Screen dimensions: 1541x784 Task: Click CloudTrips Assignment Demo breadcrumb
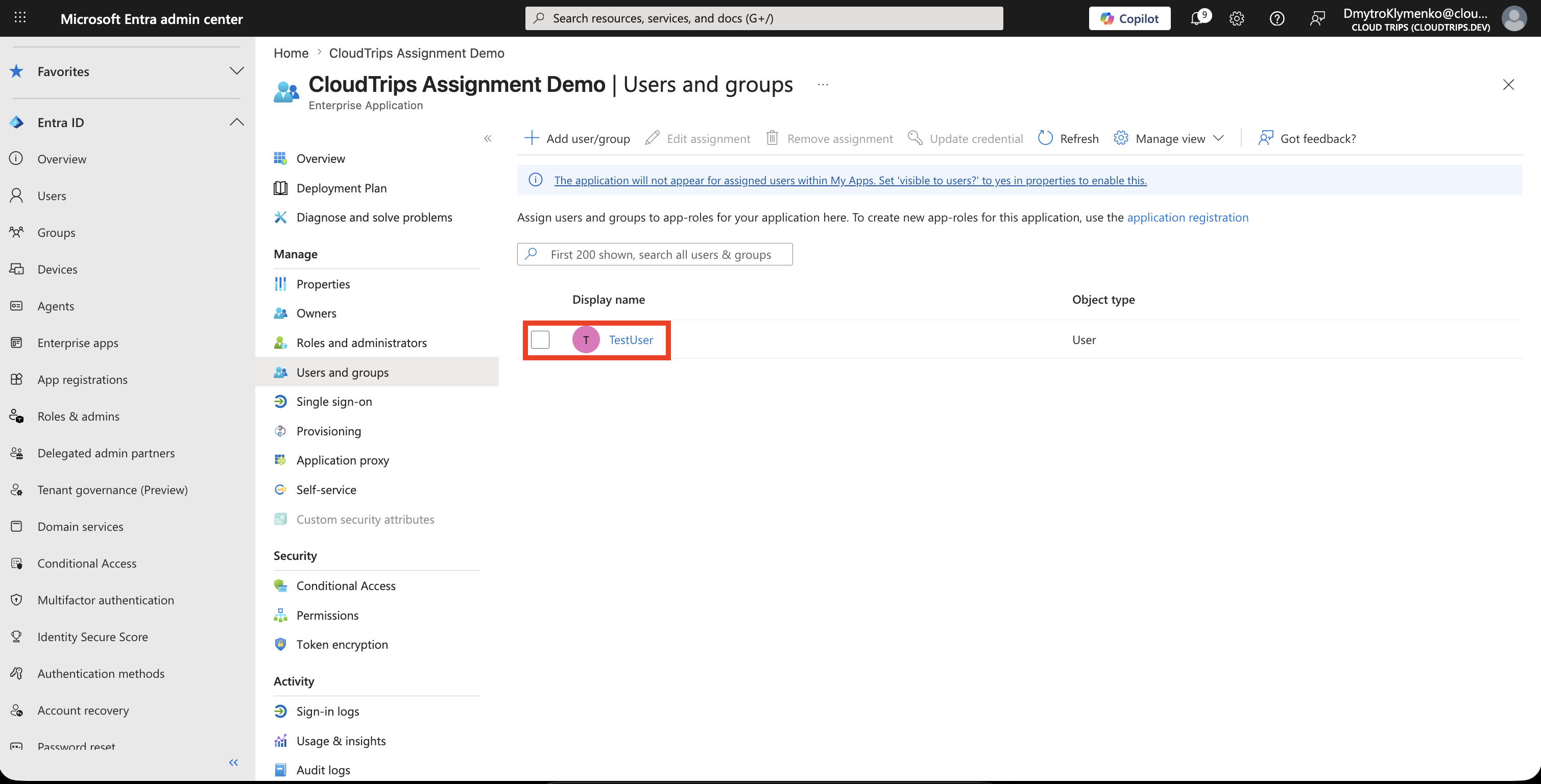[416, 53]
